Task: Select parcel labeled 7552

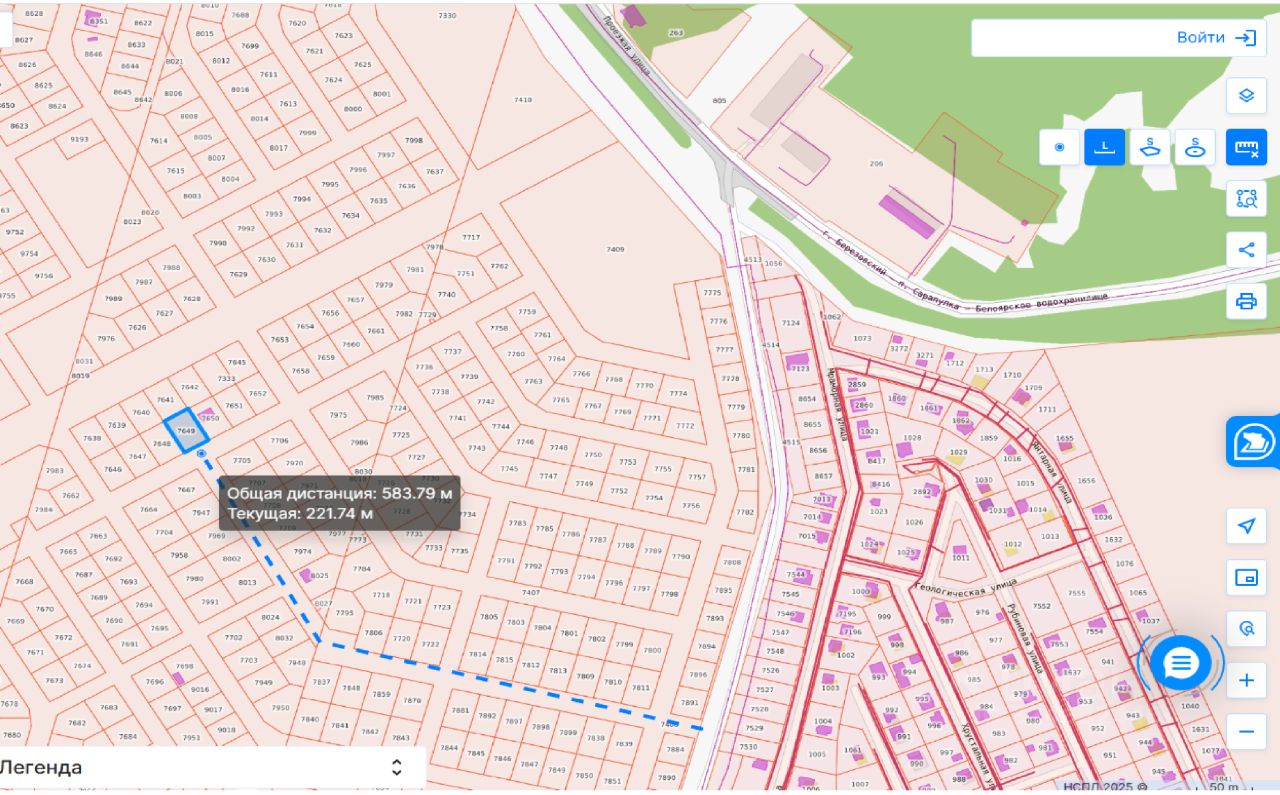Action: pyautogui.click(x=1042, y=606)
